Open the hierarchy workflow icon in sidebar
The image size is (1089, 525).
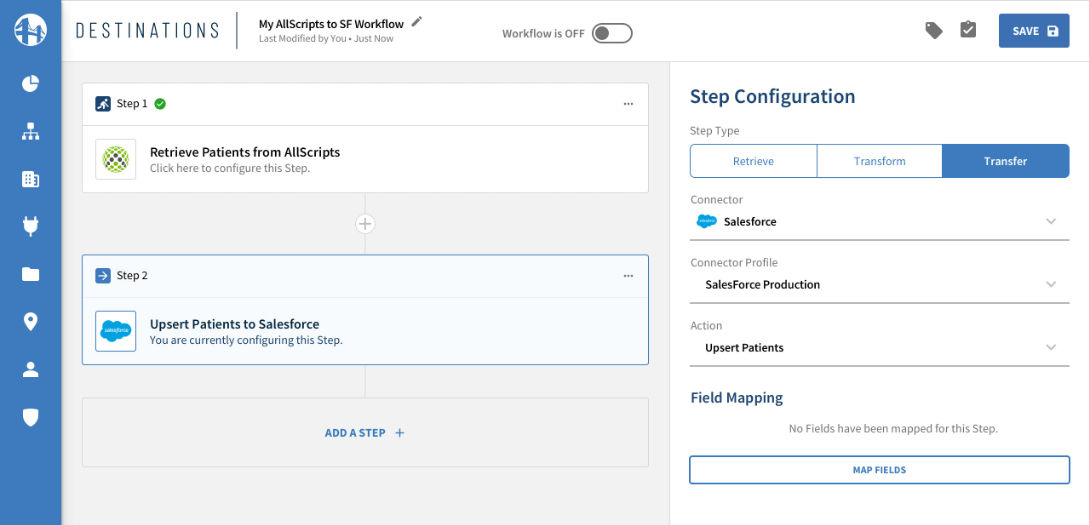[x=30, y=131]
